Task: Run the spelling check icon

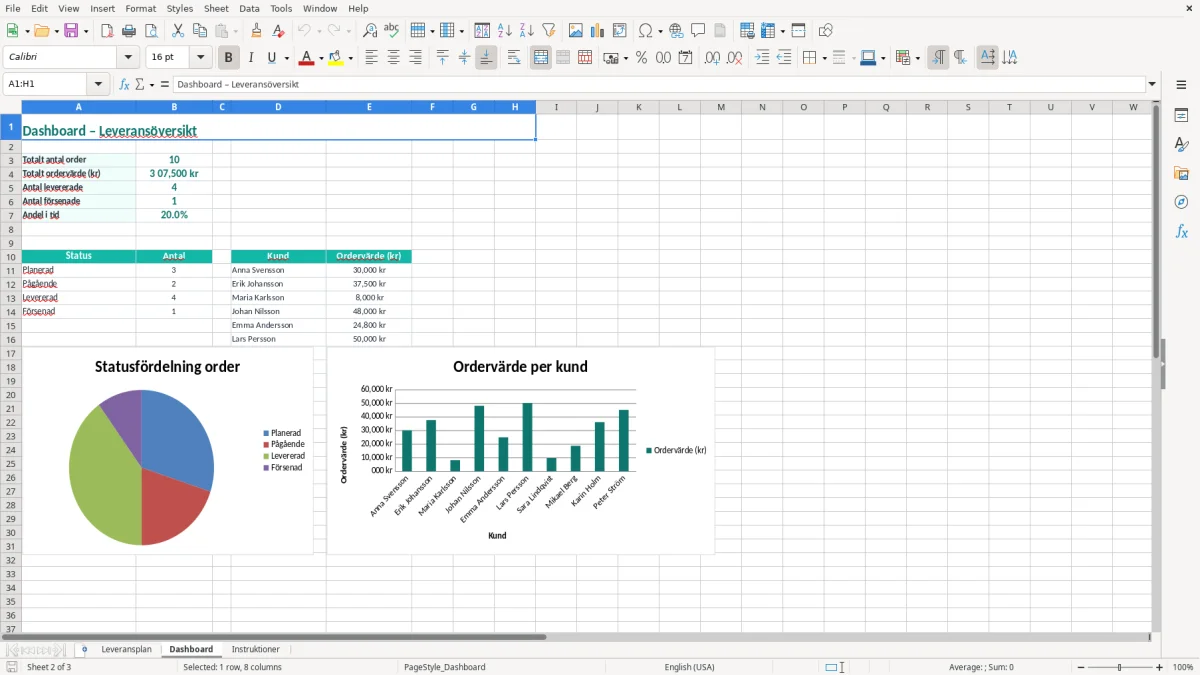Action: click(x=392, y=31)
